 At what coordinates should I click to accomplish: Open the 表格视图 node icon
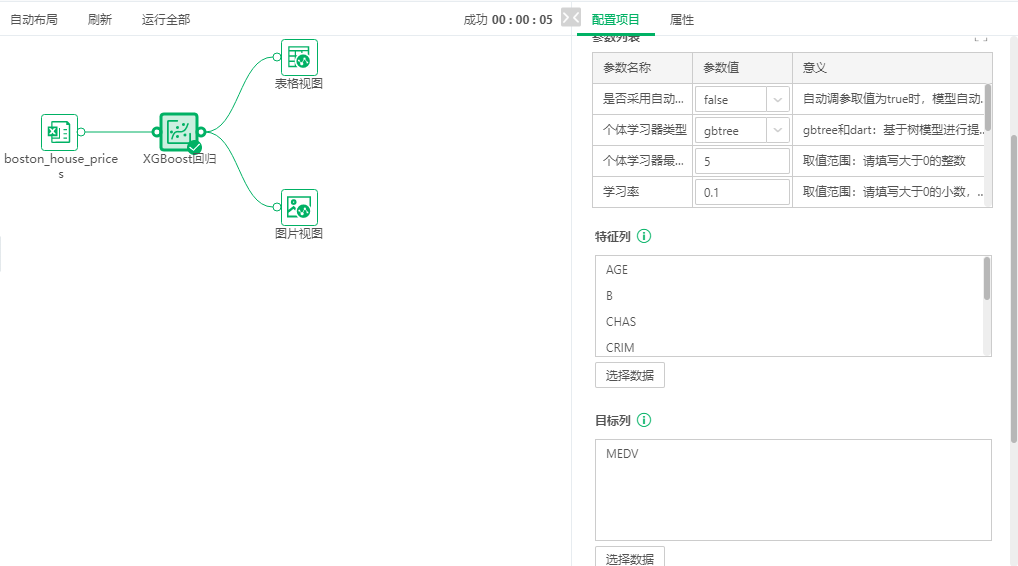coord(299,57)
